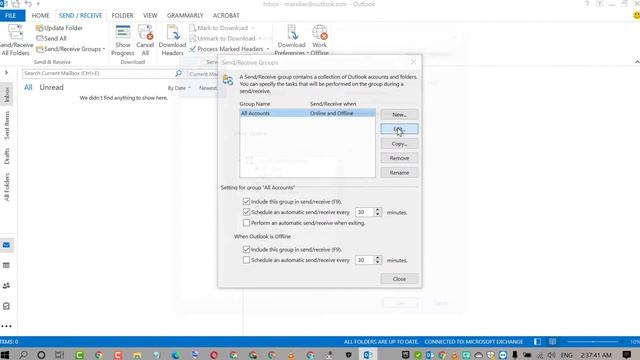Switch to the HOME ribbon tab
This screenshot has width=640, height=360.
(40, 16)
